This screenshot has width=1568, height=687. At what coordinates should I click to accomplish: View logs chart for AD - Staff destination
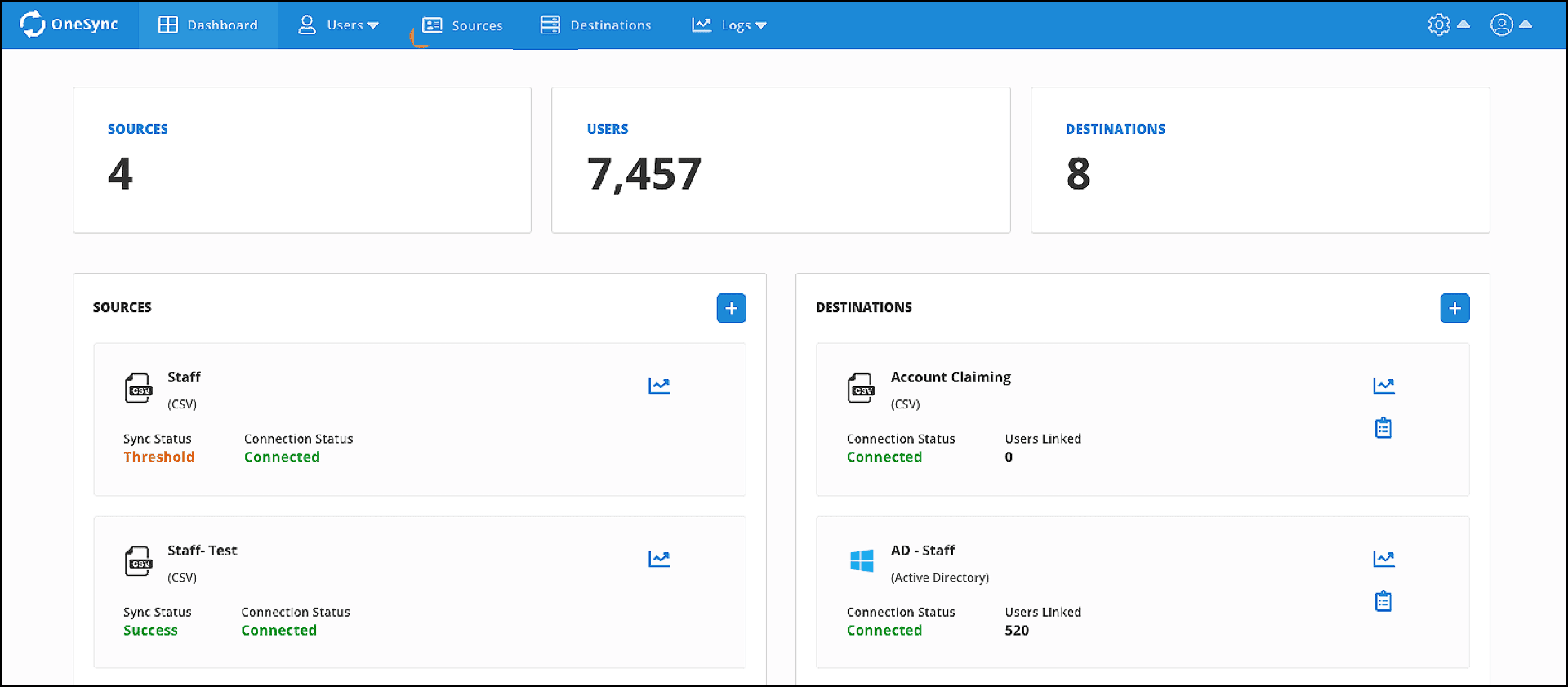(1383, 559)
